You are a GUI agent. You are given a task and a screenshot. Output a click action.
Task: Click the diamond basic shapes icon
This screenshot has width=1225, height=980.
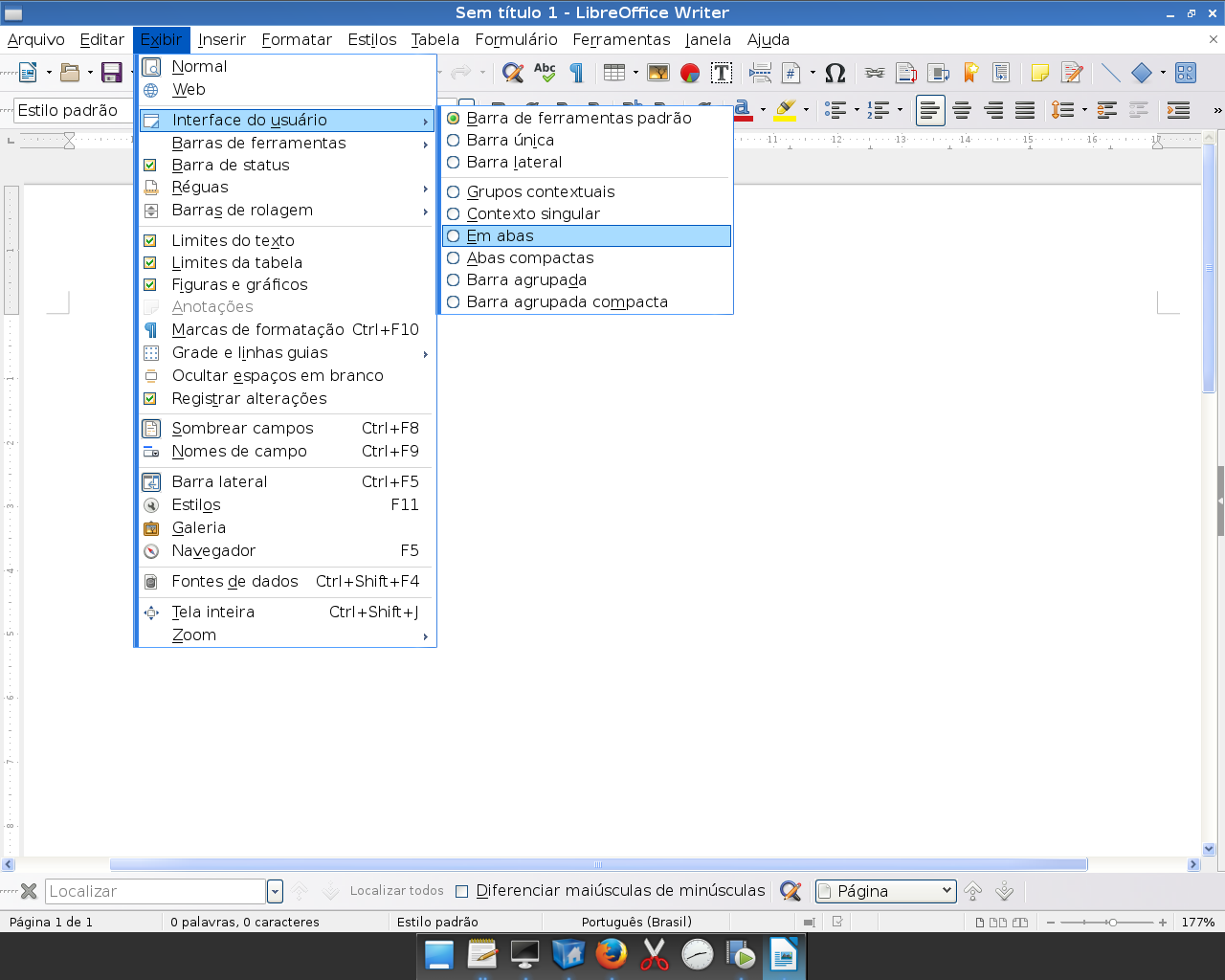[1142, 73]
